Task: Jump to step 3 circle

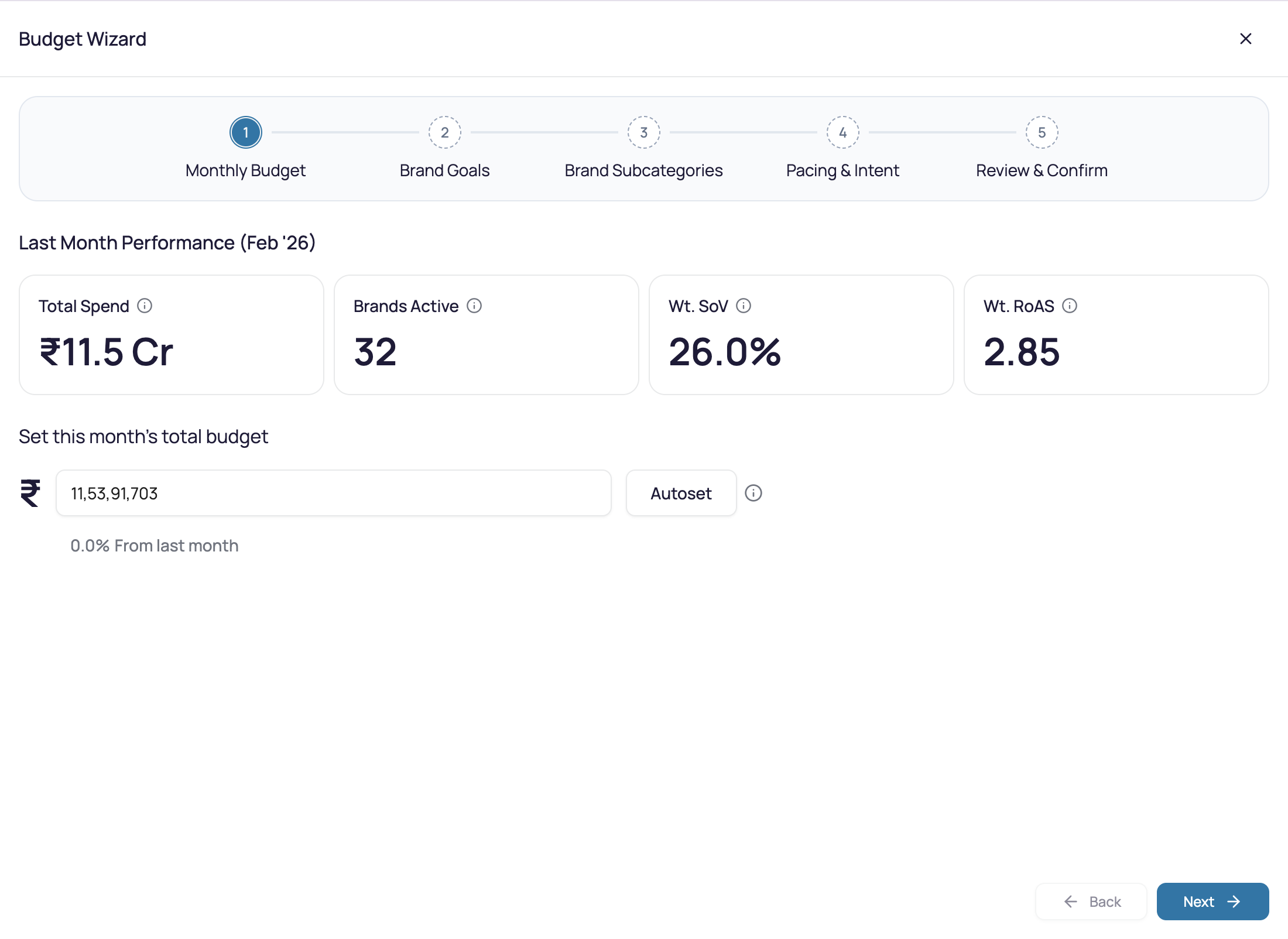Action: tap(644, 133)
